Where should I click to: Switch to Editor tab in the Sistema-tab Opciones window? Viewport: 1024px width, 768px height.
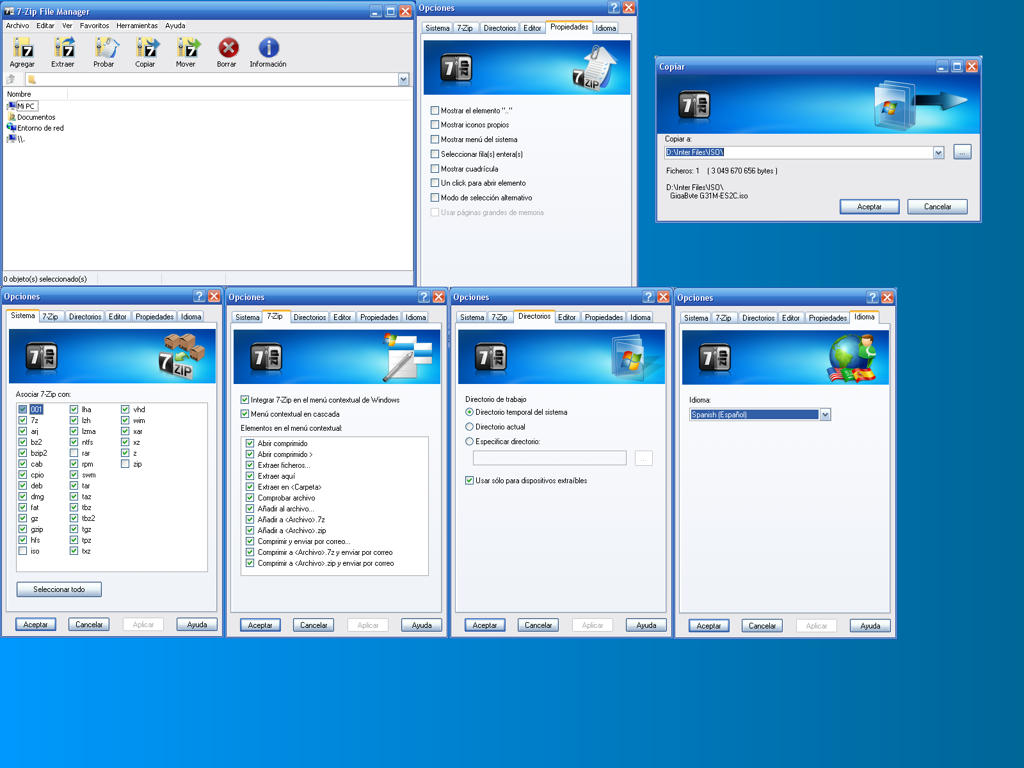coord(118,317)
